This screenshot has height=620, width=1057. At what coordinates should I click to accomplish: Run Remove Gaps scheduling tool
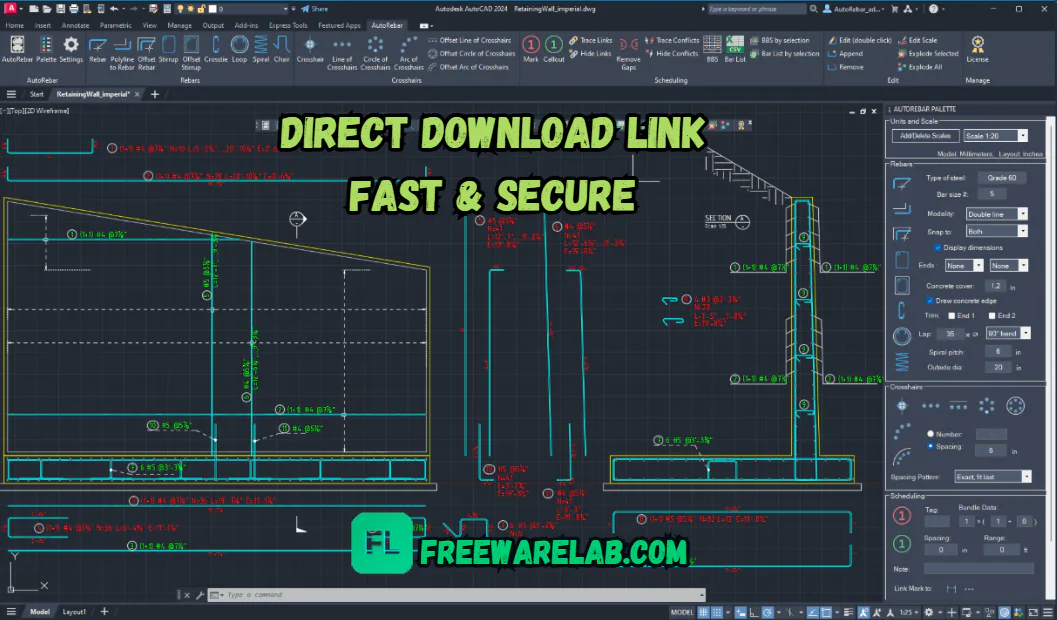click(628, 53)
